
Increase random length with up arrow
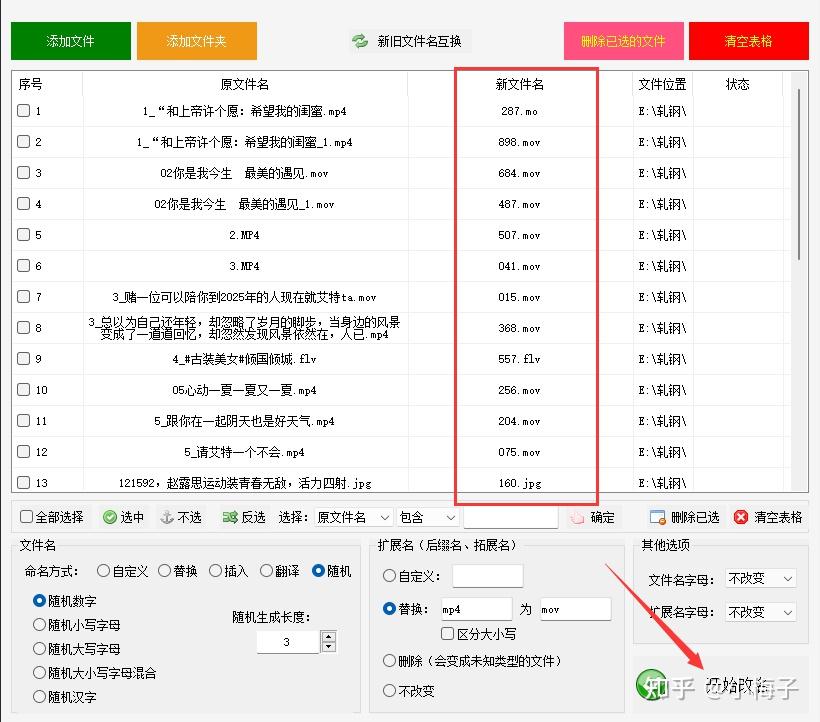click(328, 637)
